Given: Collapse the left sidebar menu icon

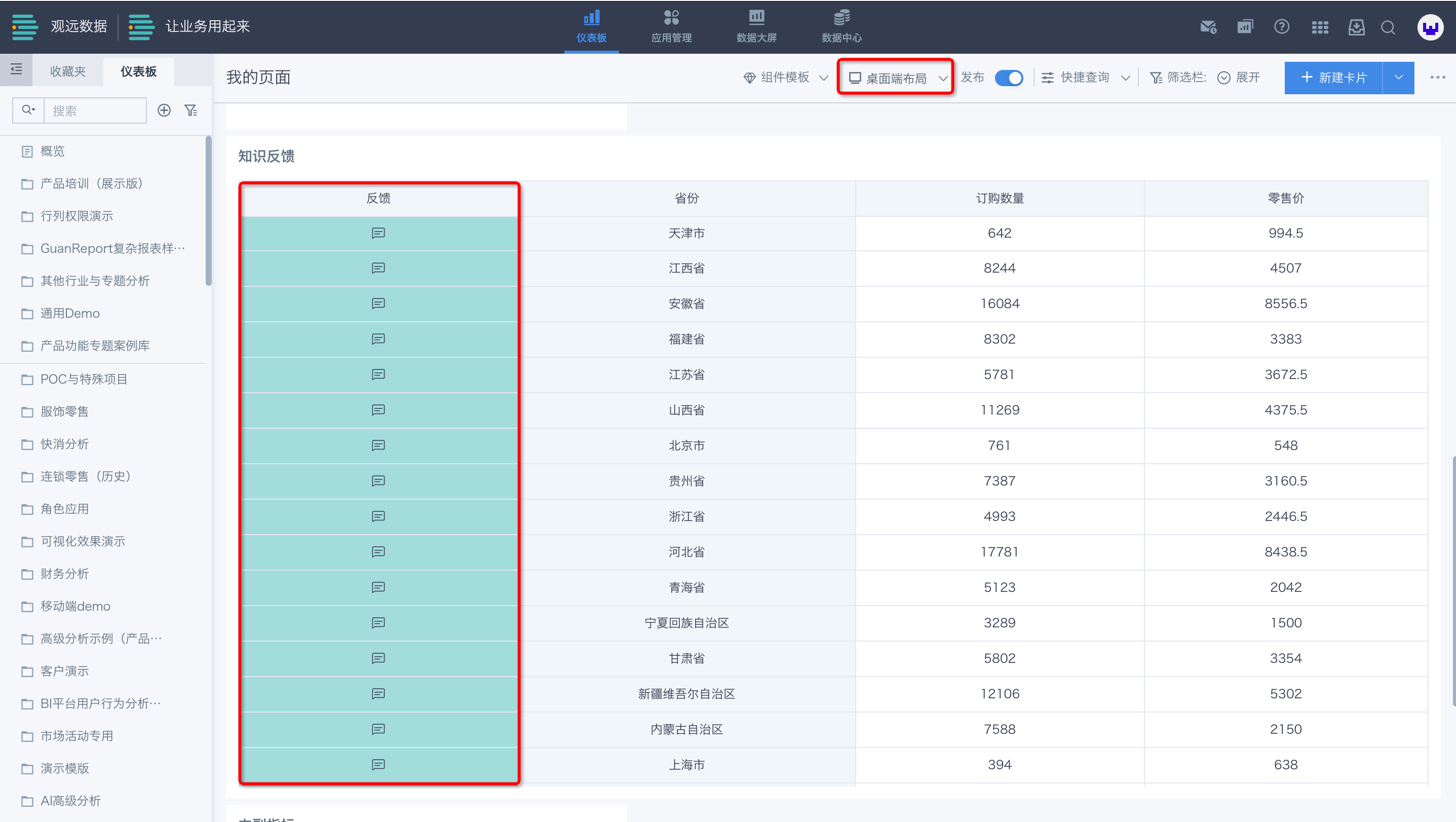Looking at the screenshot, I should pyautogui.click(x=16, y=69).
